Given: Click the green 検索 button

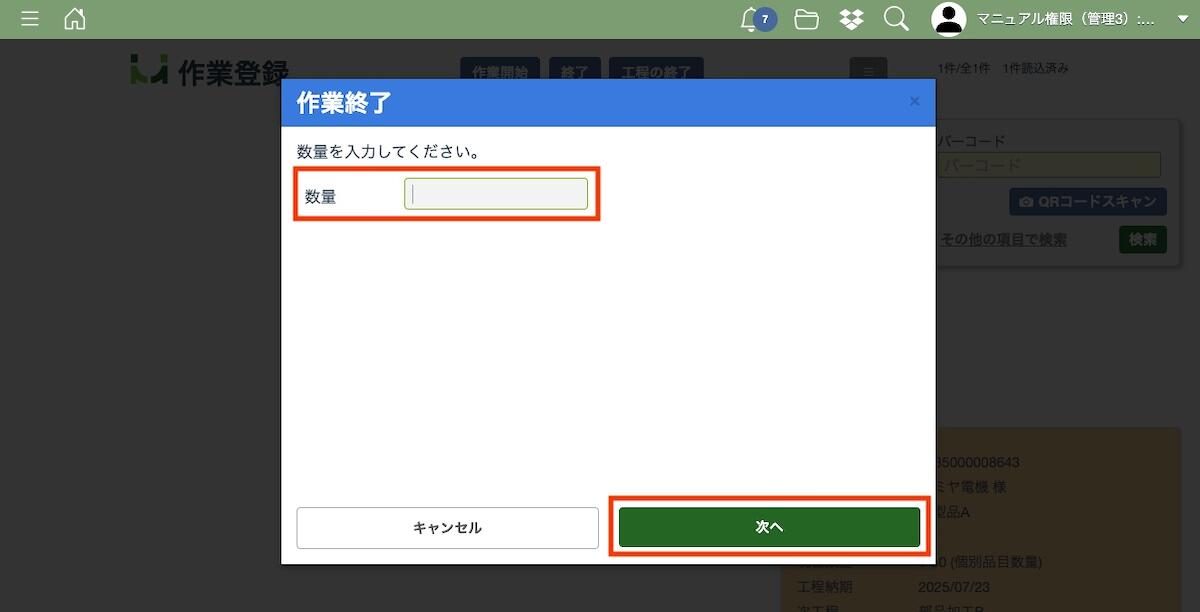Looking at the screenshot, I should point(1142,240).
